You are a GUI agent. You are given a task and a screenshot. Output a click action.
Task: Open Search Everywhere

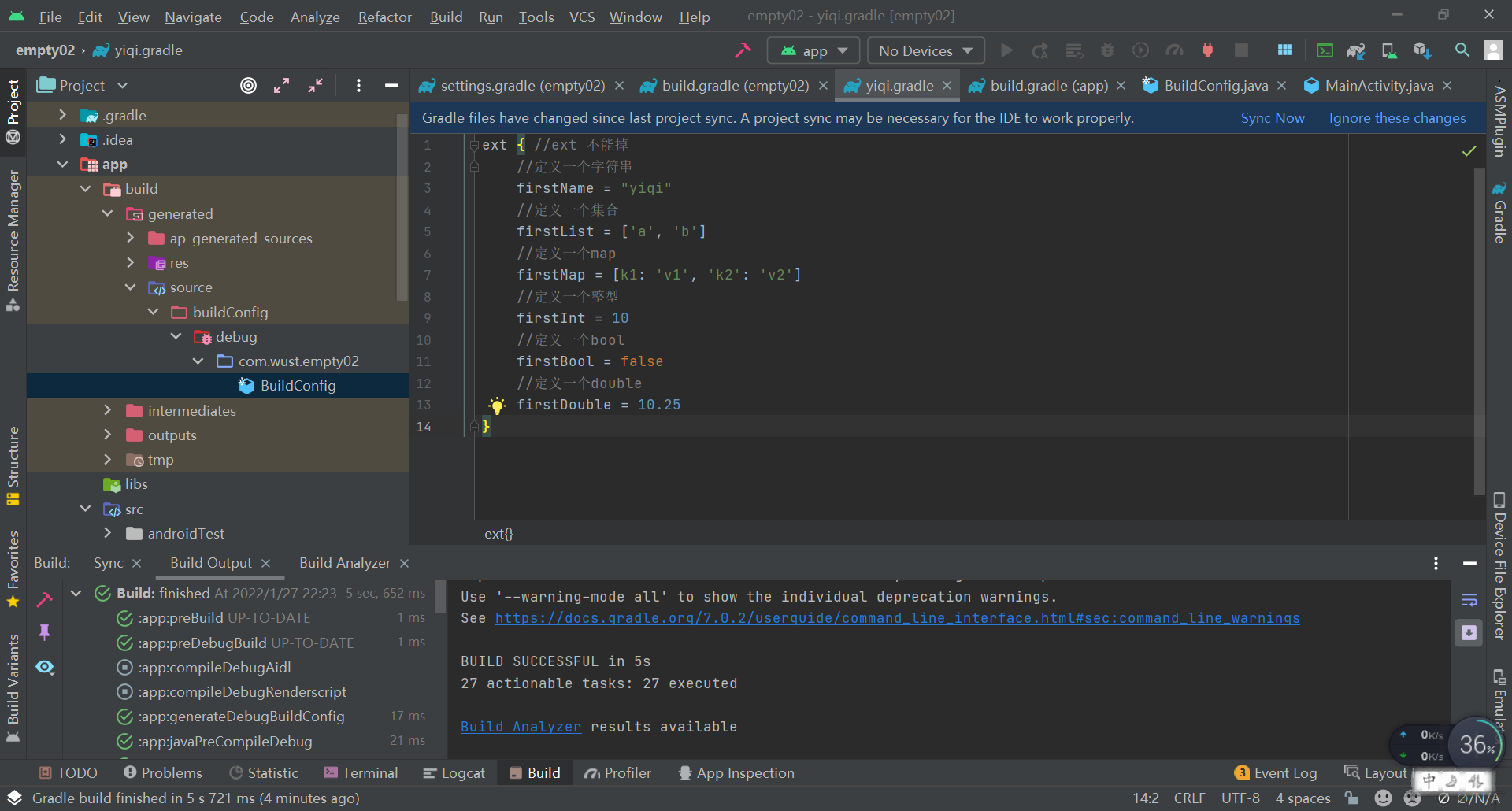coord(1463,50)
